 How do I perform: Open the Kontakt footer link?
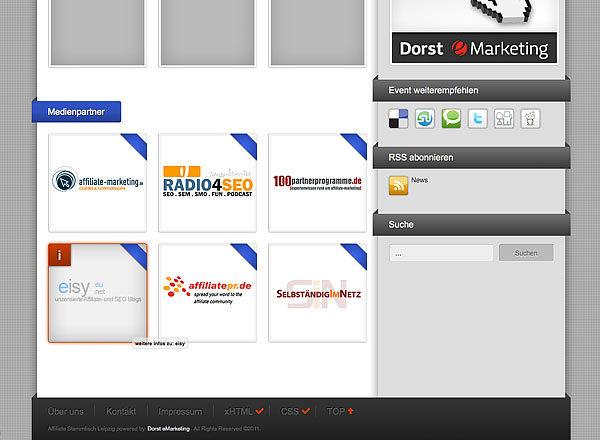(x=121, y=412)
